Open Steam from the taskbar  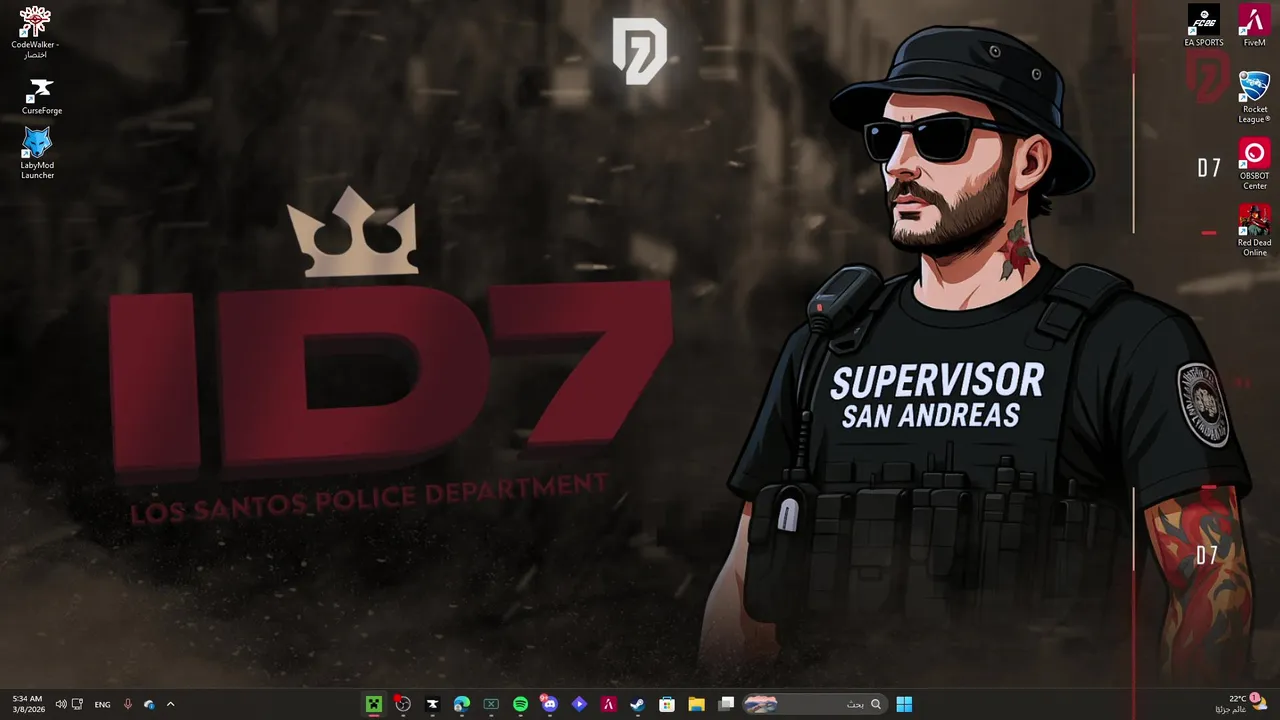pyautogui.click(x=637, y=704)
